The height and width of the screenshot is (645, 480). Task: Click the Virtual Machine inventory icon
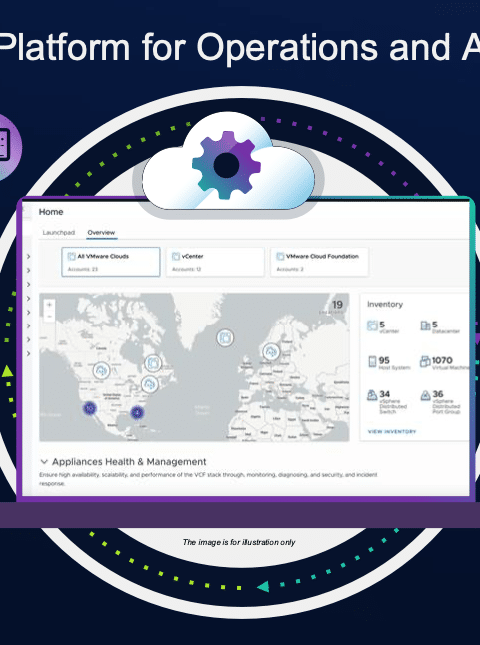[425, 361]
